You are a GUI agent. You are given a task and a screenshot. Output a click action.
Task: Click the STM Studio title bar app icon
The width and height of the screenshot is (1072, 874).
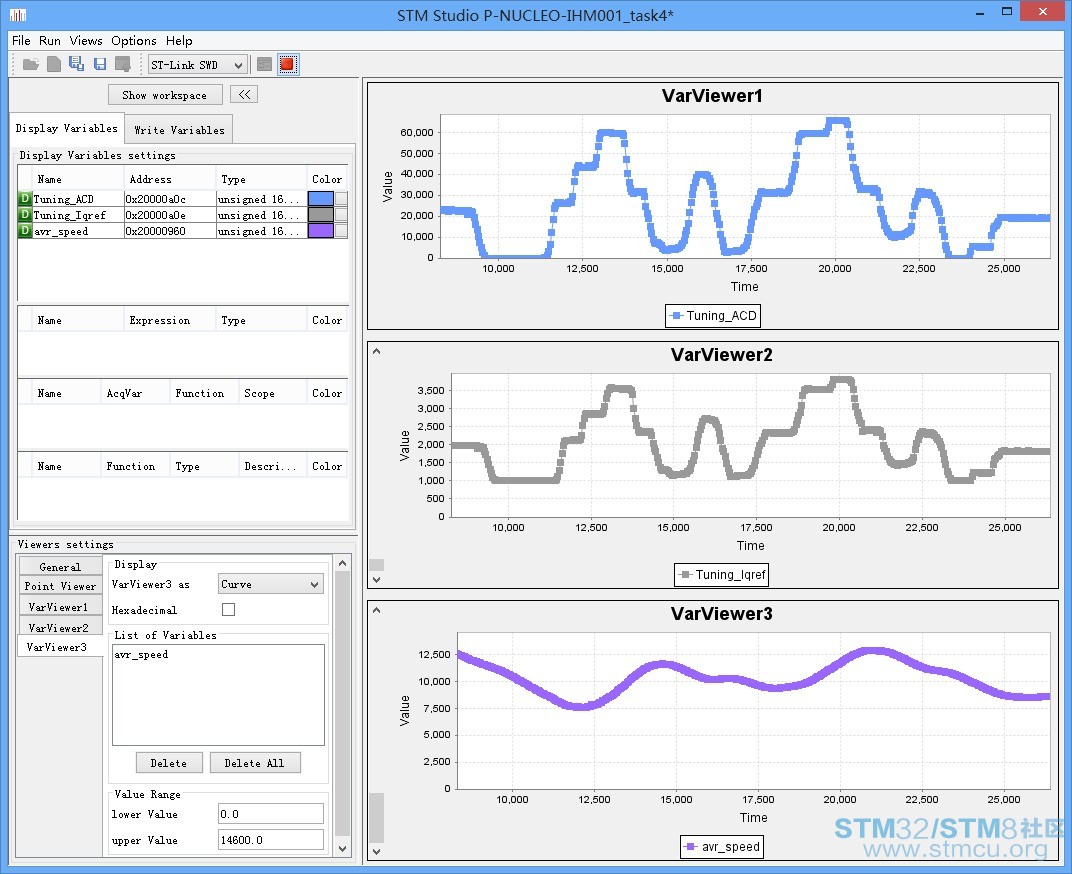18,15
